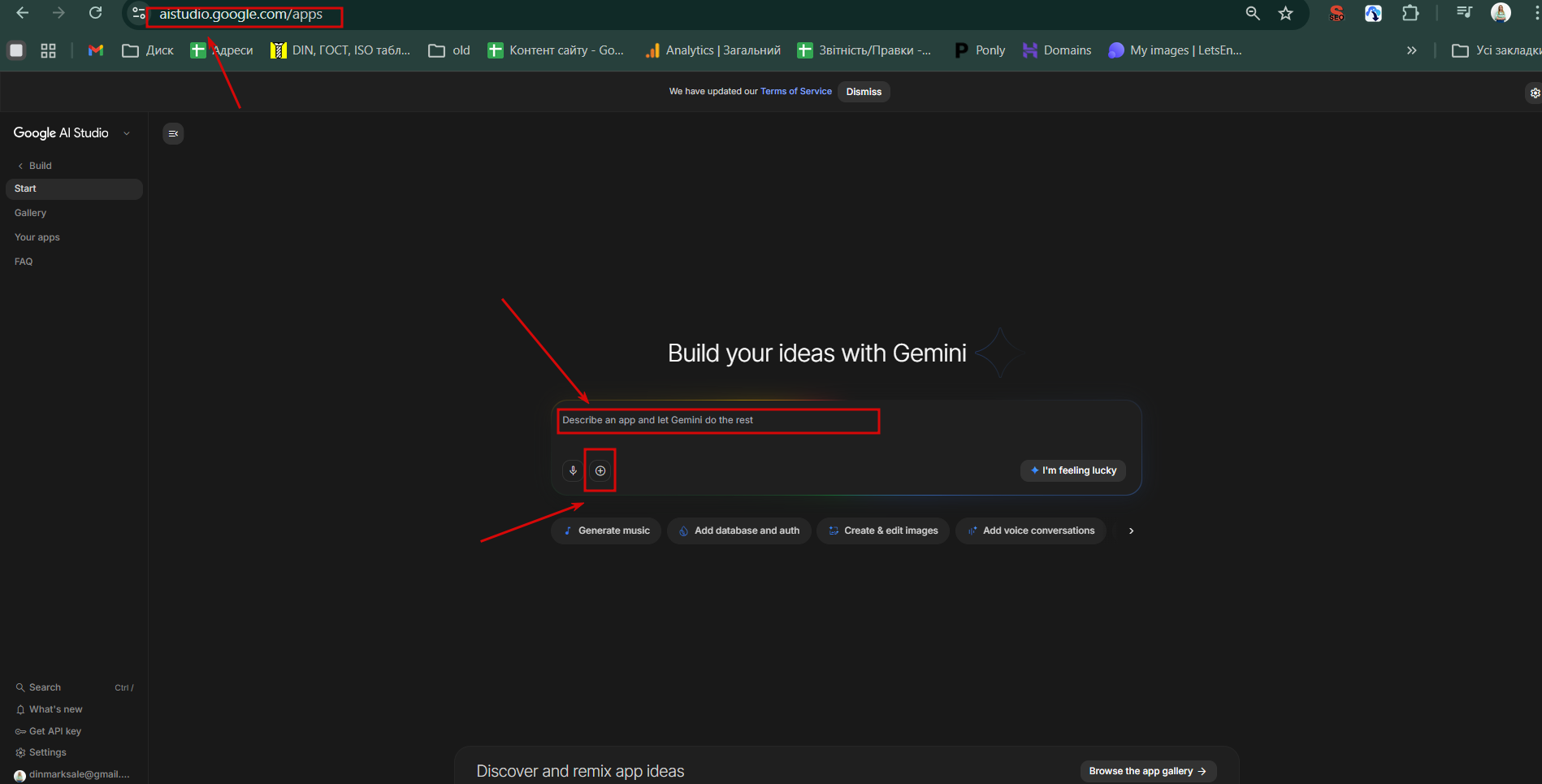Open the Контент сайту bookmark
1542x784 pixels.
[x=556, y=50]
